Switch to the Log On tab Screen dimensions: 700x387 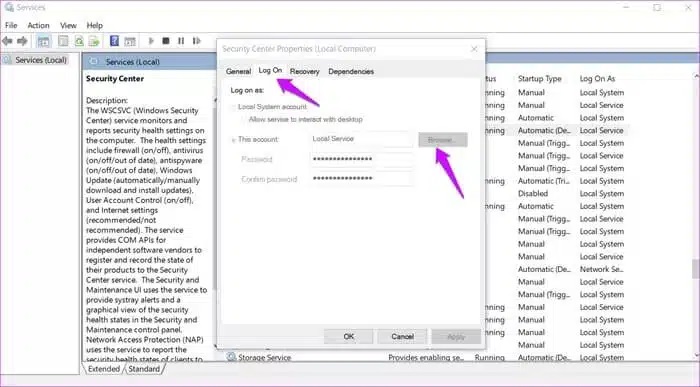[x=270, y=71]
